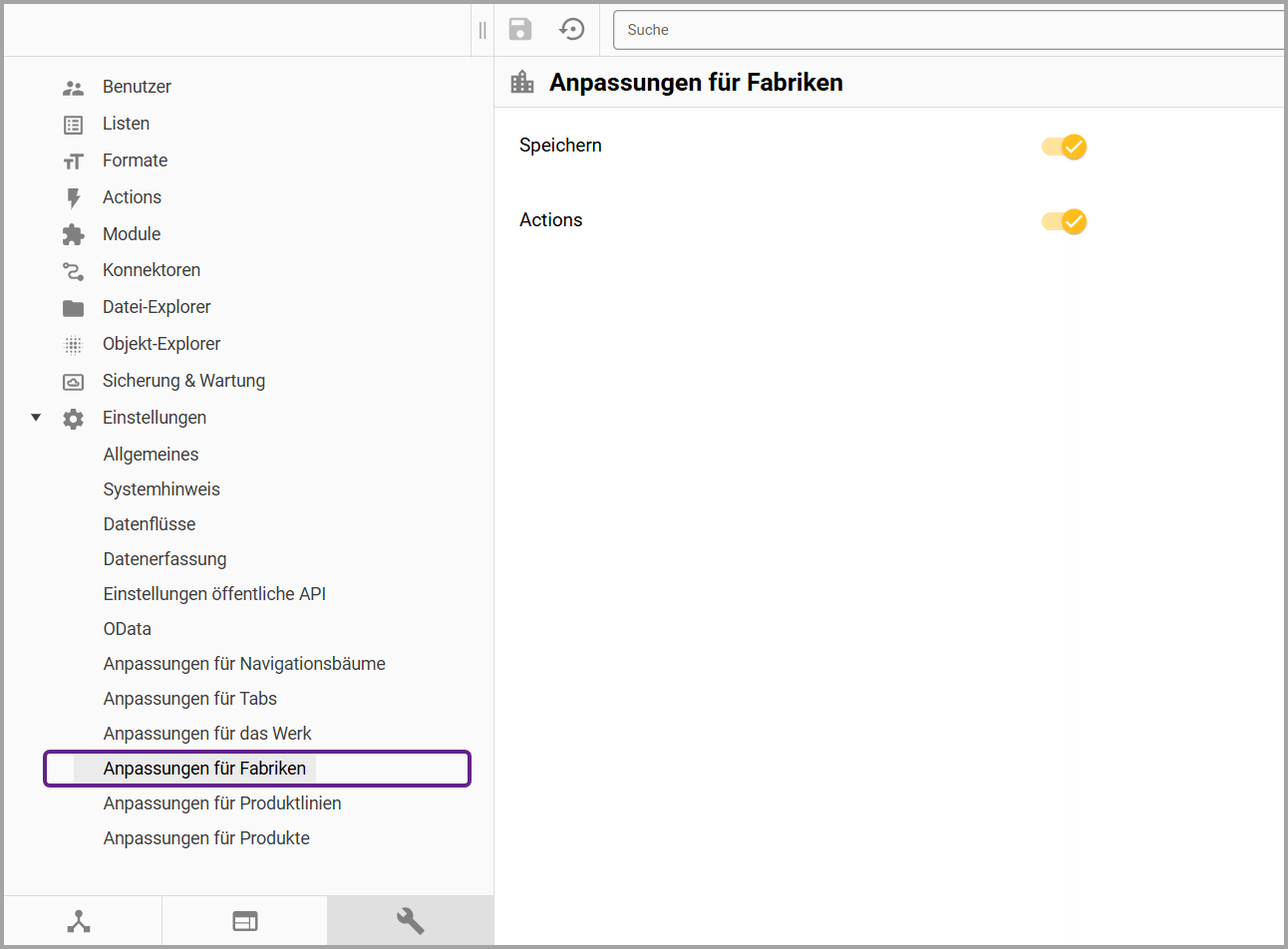1288x949 pixels.
Task: Switch to the hierarchy tree bottom tab
Action: point(79,921)
